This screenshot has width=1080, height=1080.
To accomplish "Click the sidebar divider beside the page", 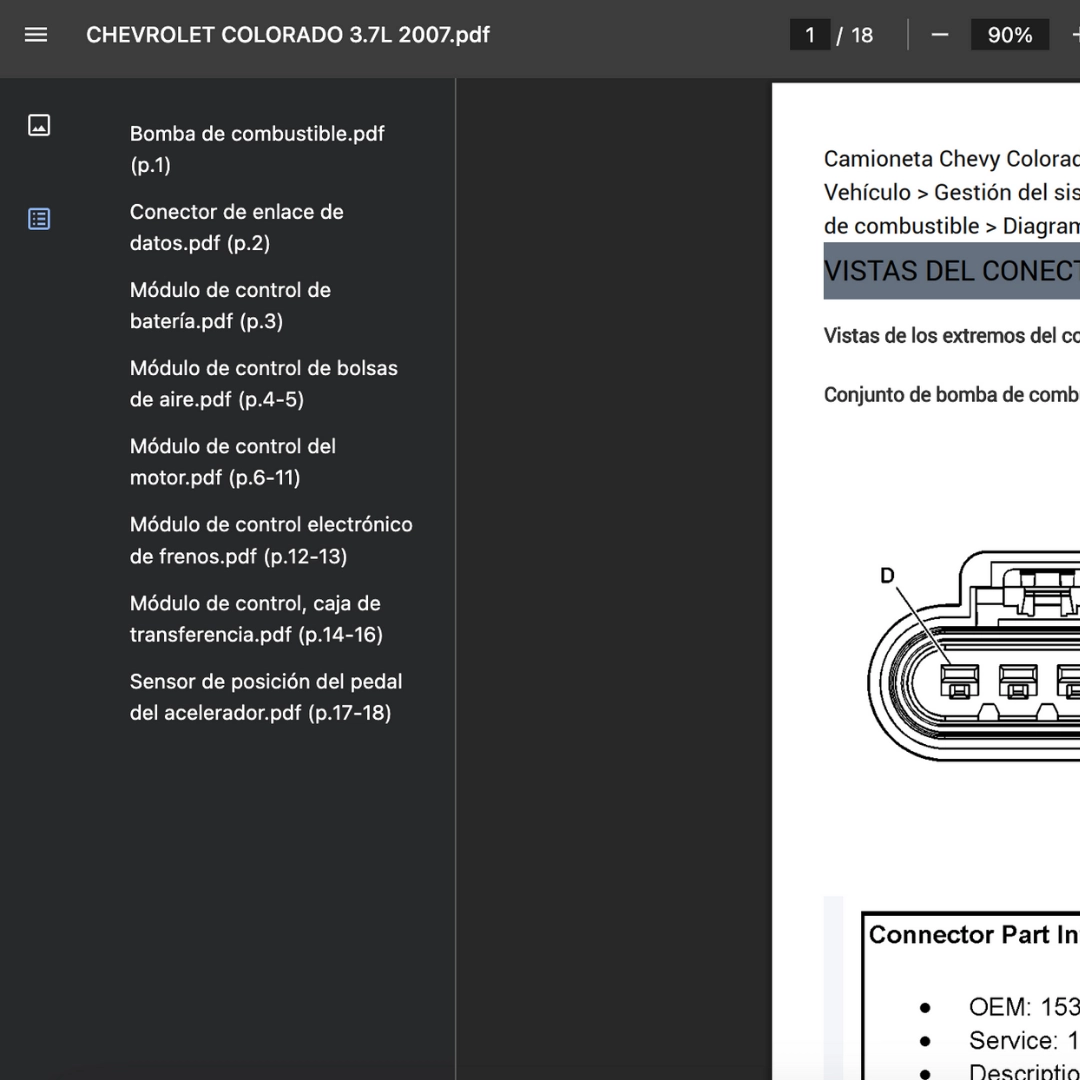I will [456, 500].
